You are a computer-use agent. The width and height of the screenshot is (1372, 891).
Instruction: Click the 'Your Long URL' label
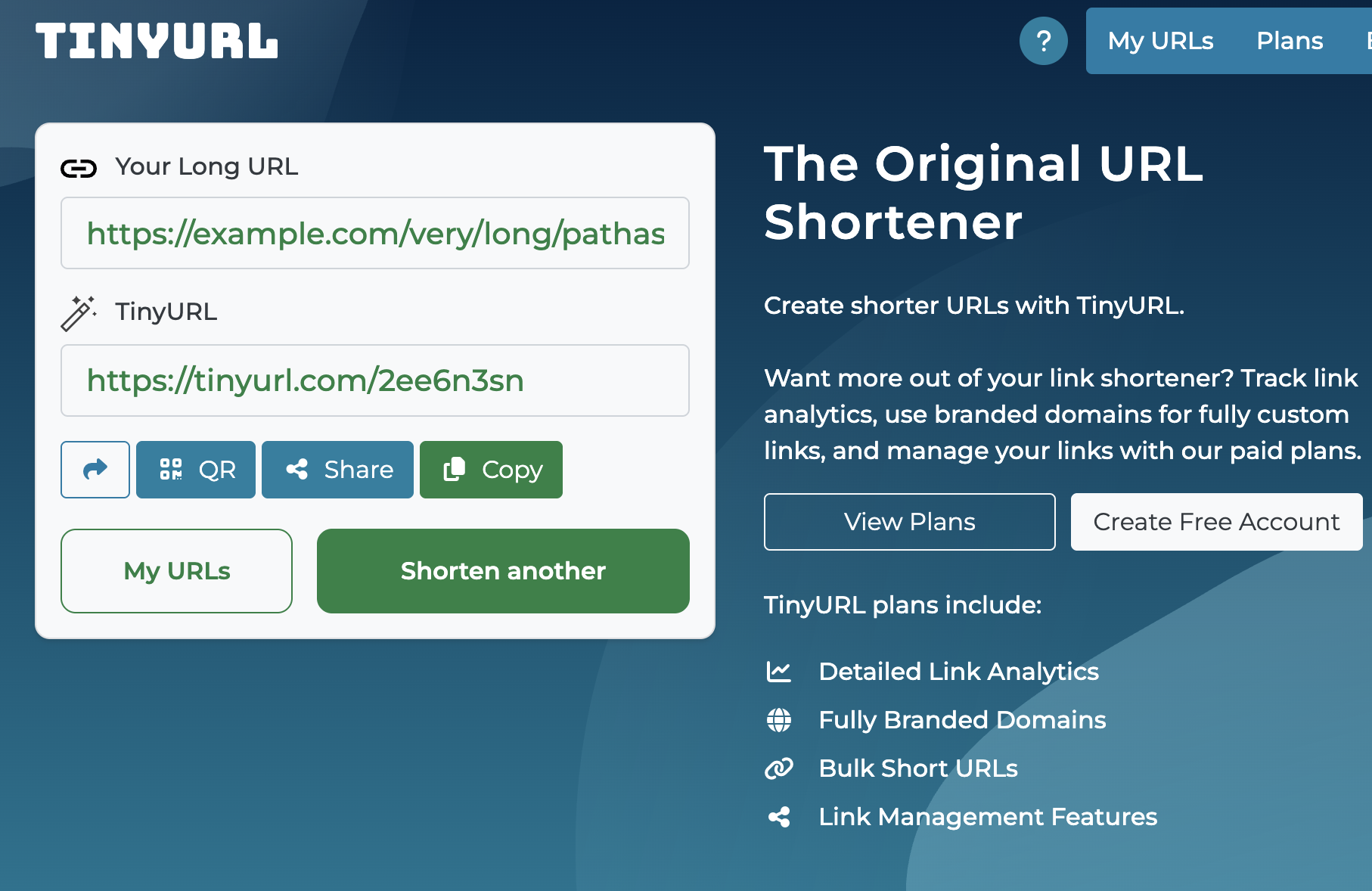coord(206,166)
